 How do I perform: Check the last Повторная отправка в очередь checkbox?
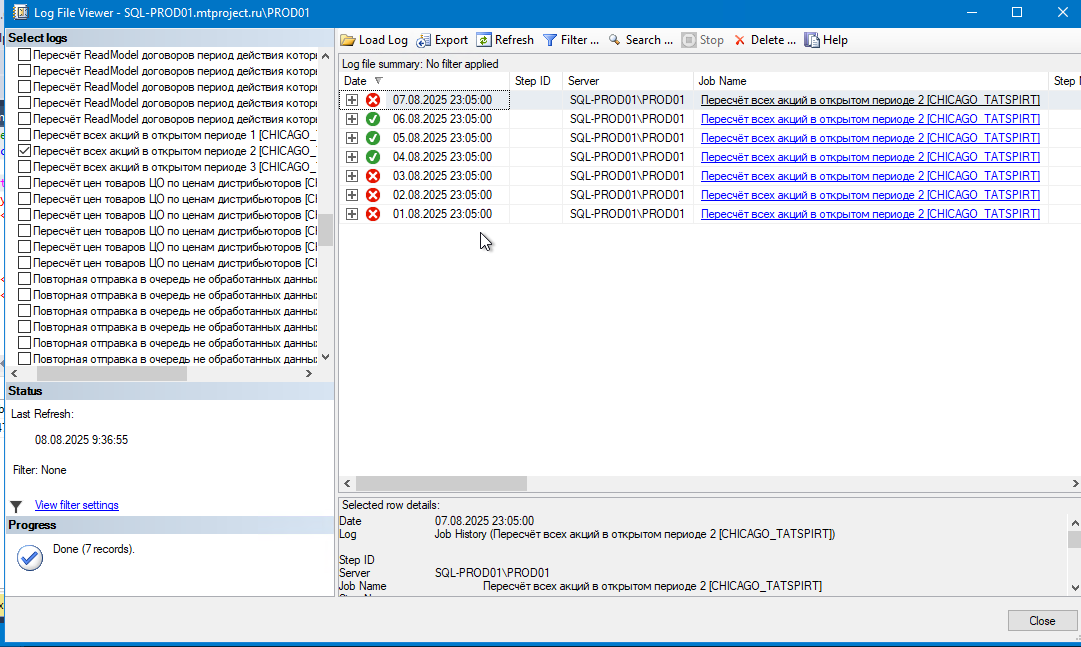tap(24, 359)
